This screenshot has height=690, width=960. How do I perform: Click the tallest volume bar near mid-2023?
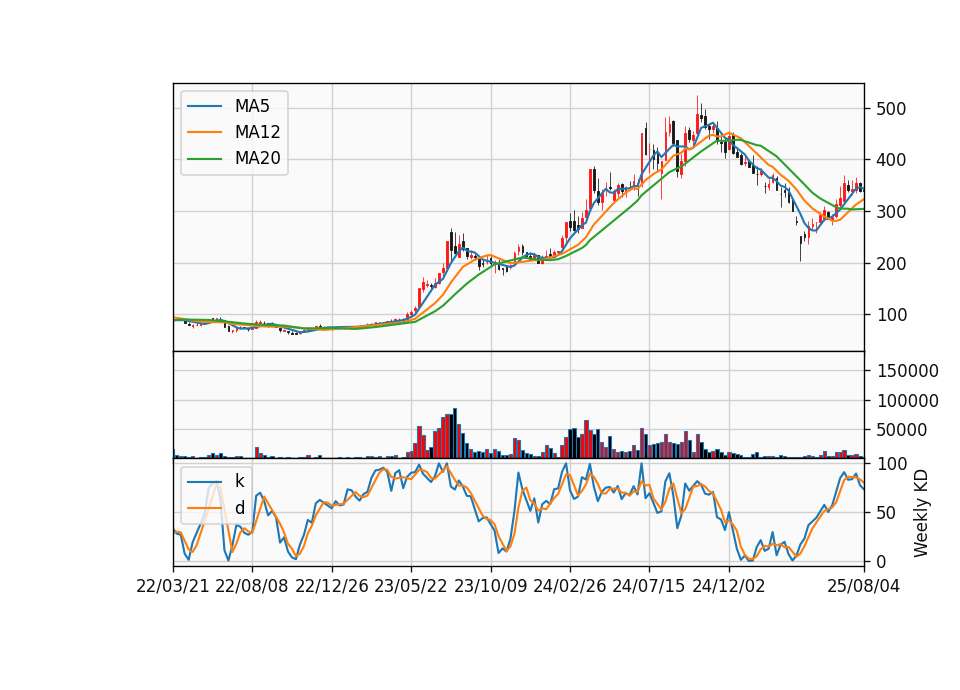(455, 433)
